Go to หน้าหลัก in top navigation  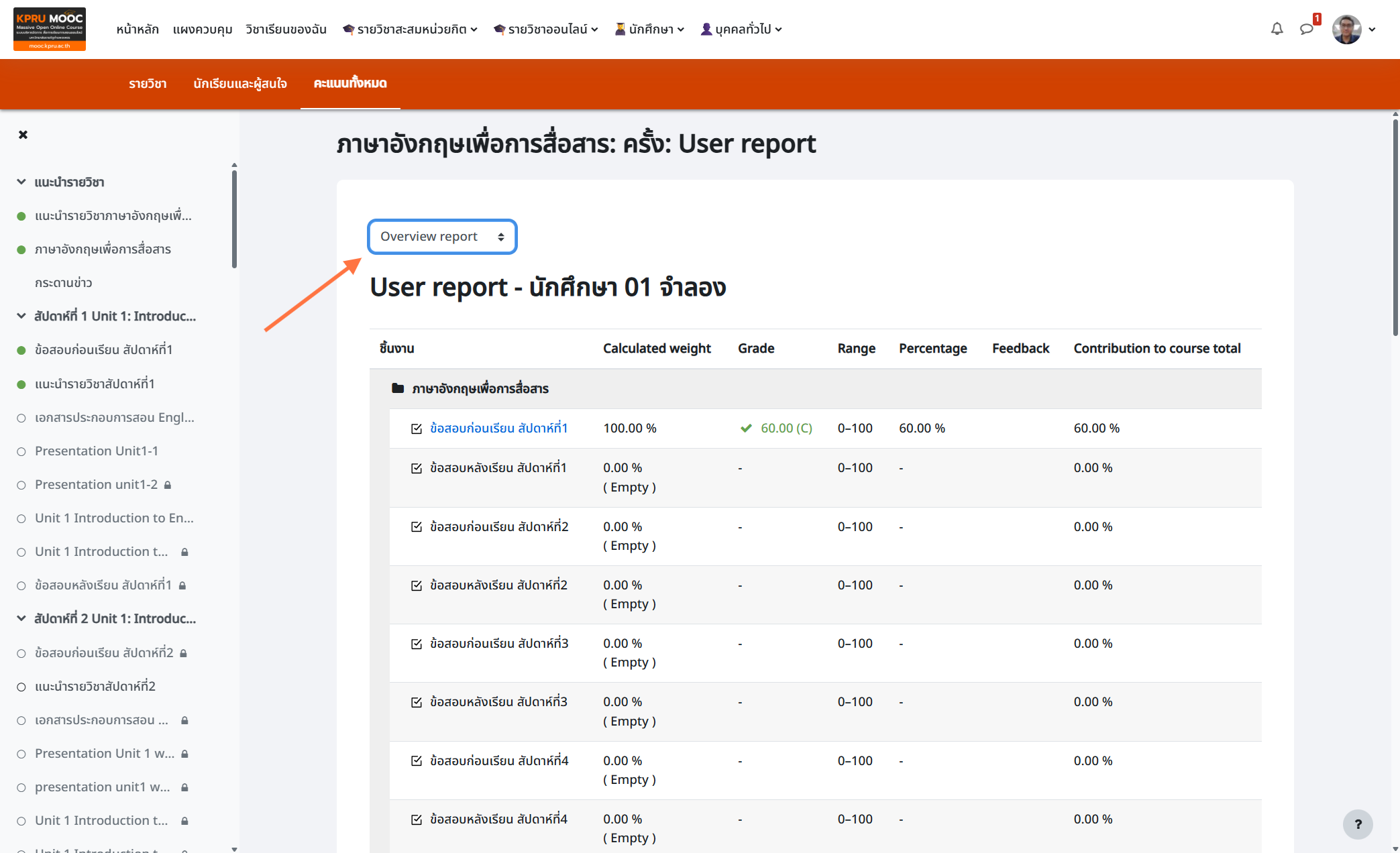click(138, 29)
